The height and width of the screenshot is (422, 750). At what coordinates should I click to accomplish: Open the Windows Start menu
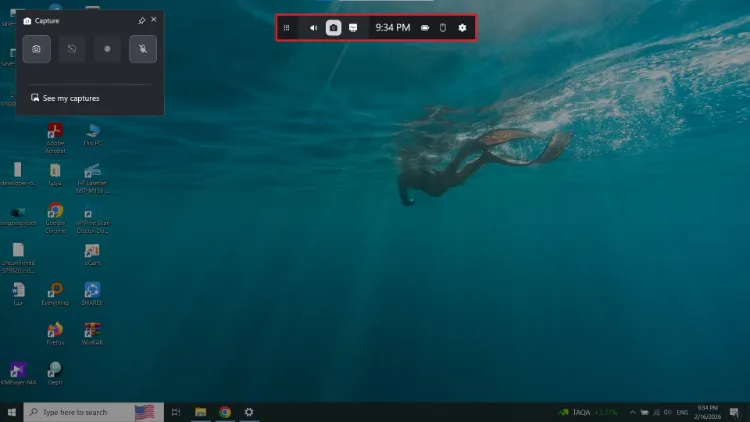(x=11, y=412)
